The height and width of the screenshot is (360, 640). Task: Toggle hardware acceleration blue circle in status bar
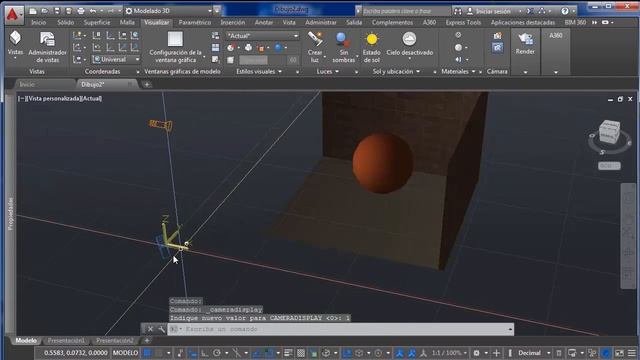pyautogui.click(x=606, y=353)
